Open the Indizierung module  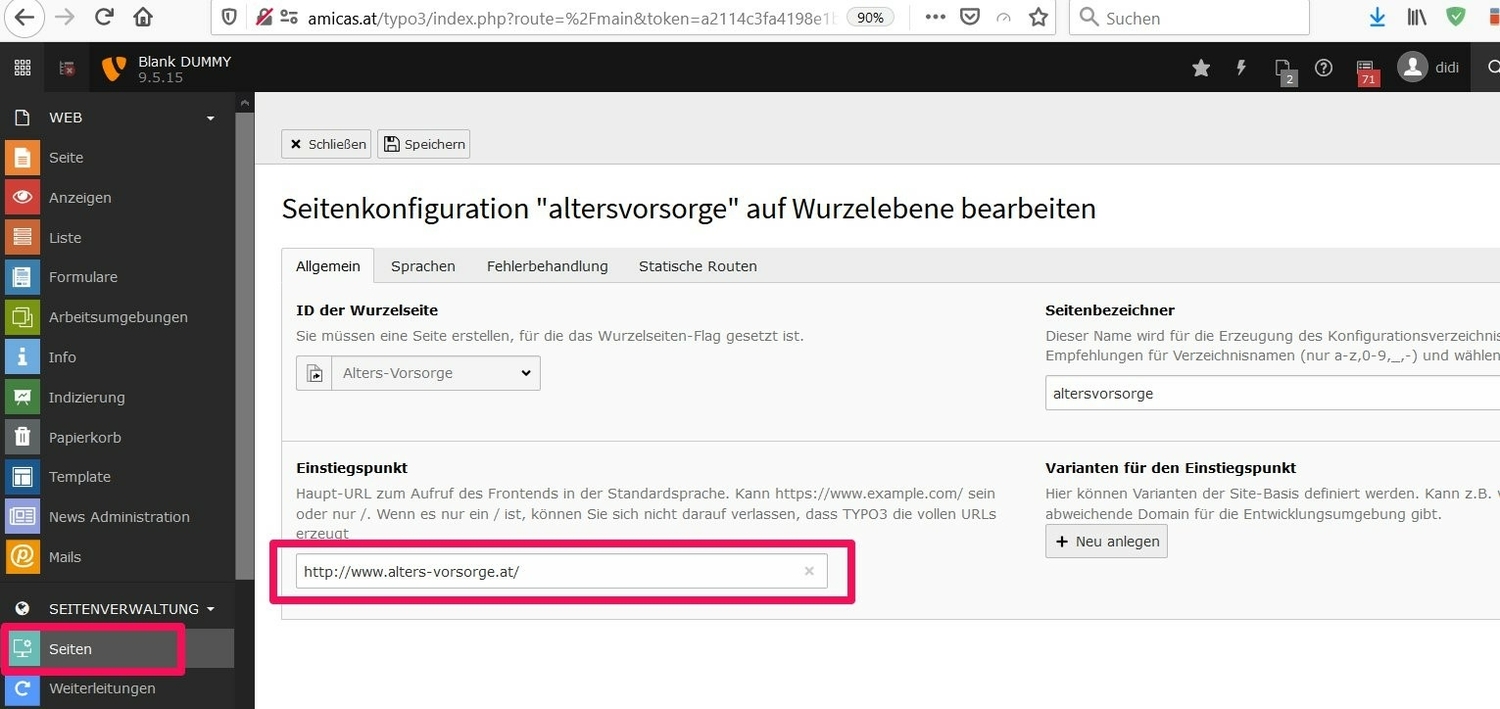point(117,397)
